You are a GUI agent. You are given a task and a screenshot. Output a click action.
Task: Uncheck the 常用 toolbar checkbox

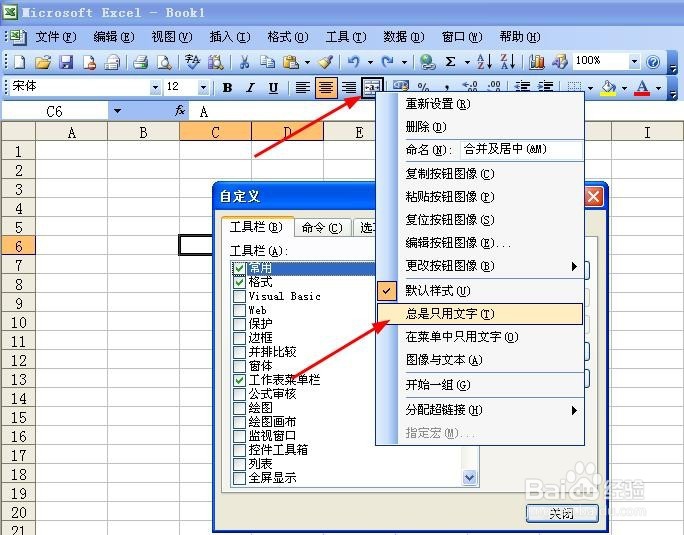click(x=239, y=268)
